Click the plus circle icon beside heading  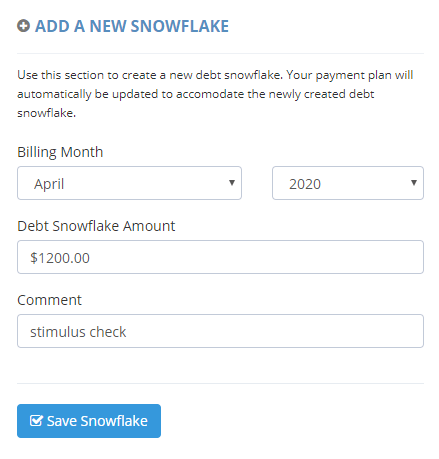tap(23, 26)
